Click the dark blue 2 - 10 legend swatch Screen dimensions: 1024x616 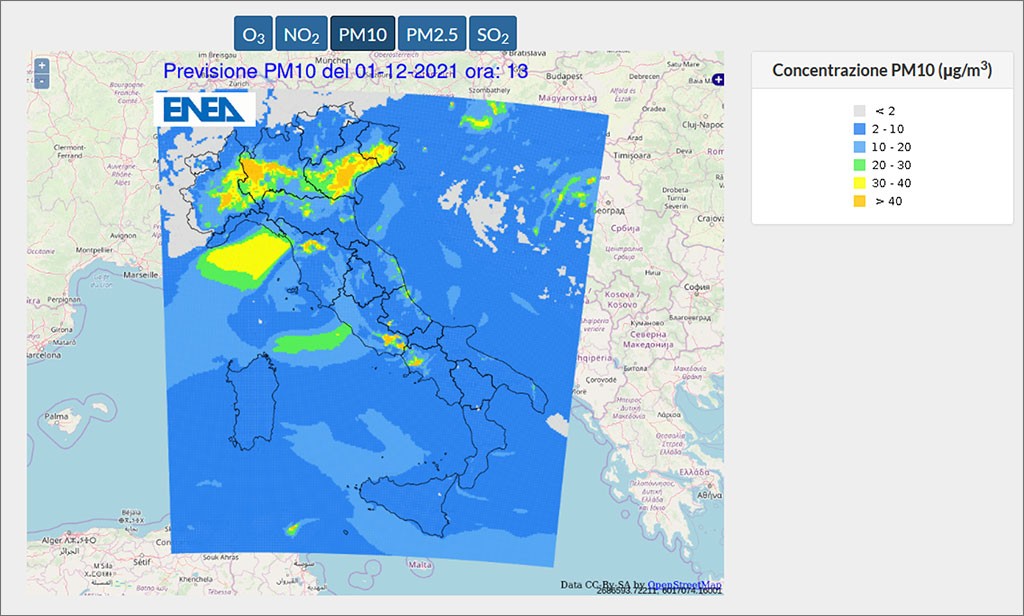click(859, 129)
